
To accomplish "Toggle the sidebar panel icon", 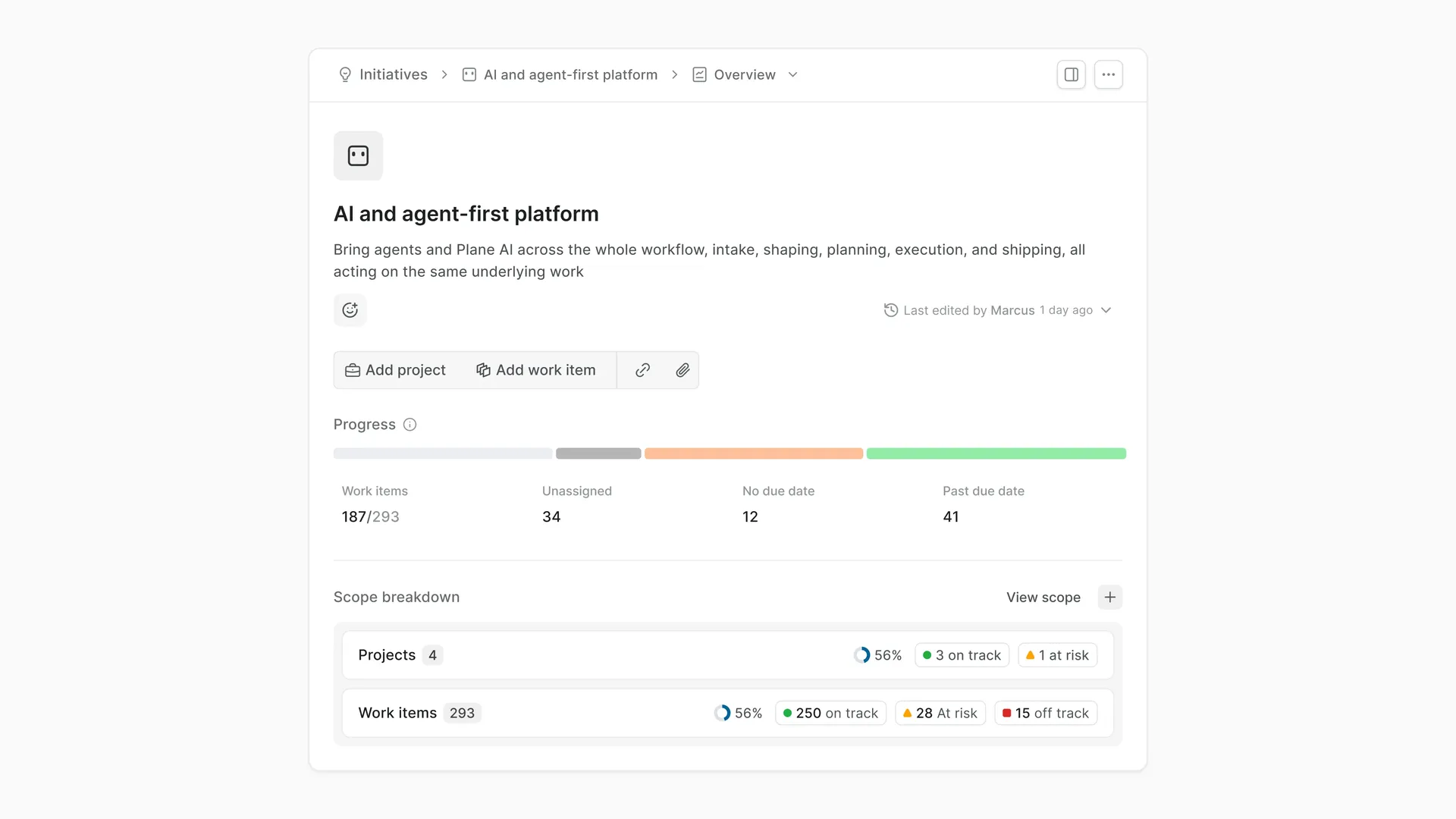I will tap(1071, 74).
